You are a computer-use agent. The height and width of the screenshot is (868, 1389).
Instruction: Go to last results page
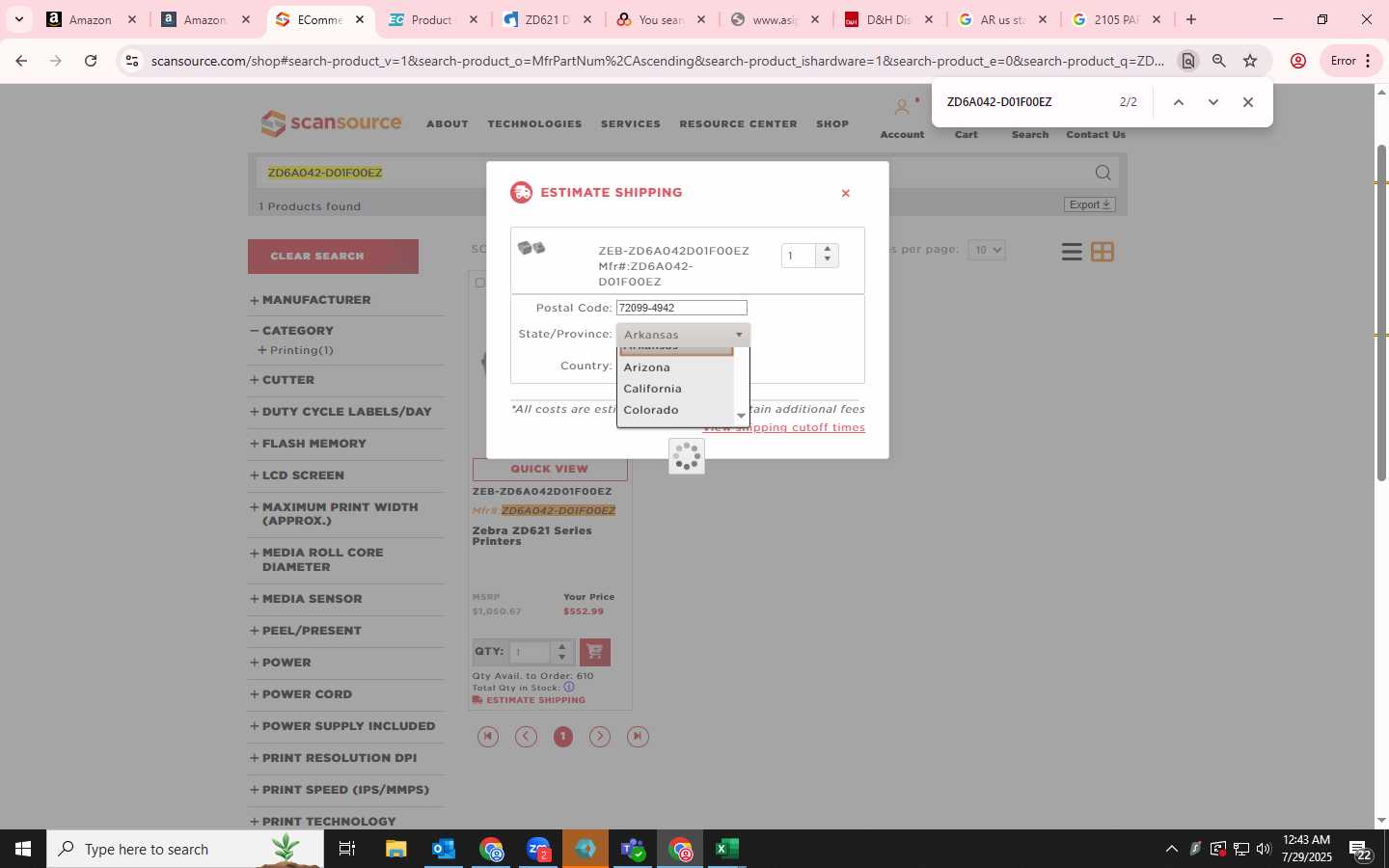click(x=638, y=737)
